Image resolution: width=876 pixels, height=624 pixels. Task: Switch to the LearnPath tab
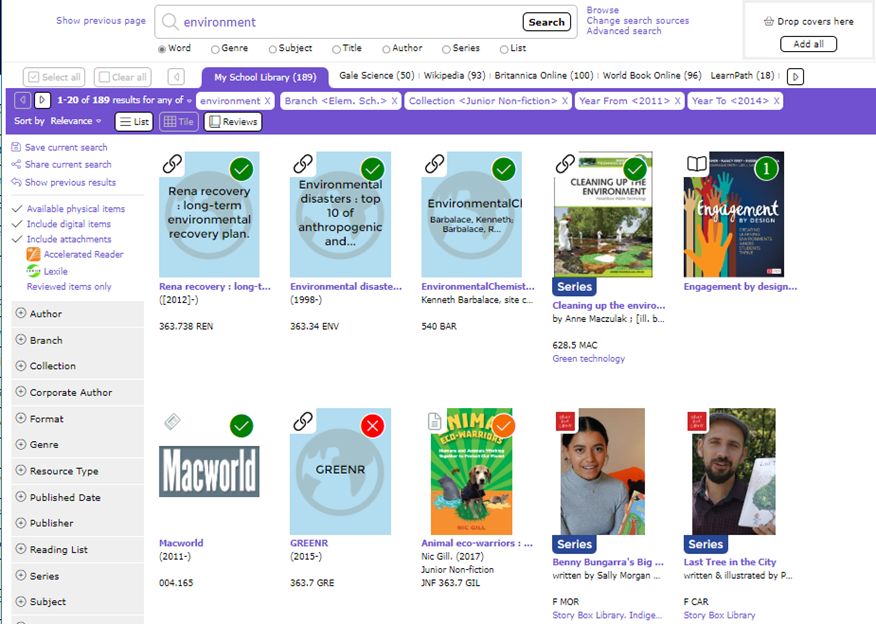click(x=742, y=75)
